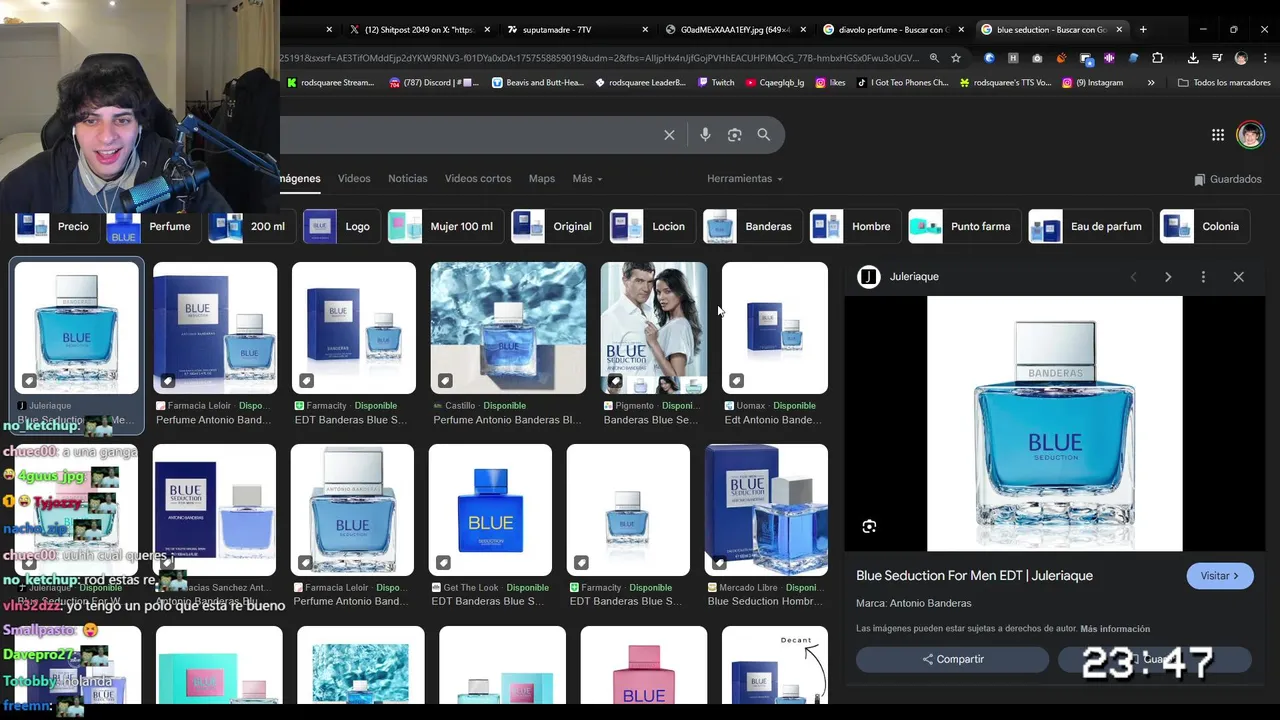Switch to the Videos cortos tab
Image resolution: width=1280 pixels, height=720 pixels.
pyautogui.click(x=478, y=179)
